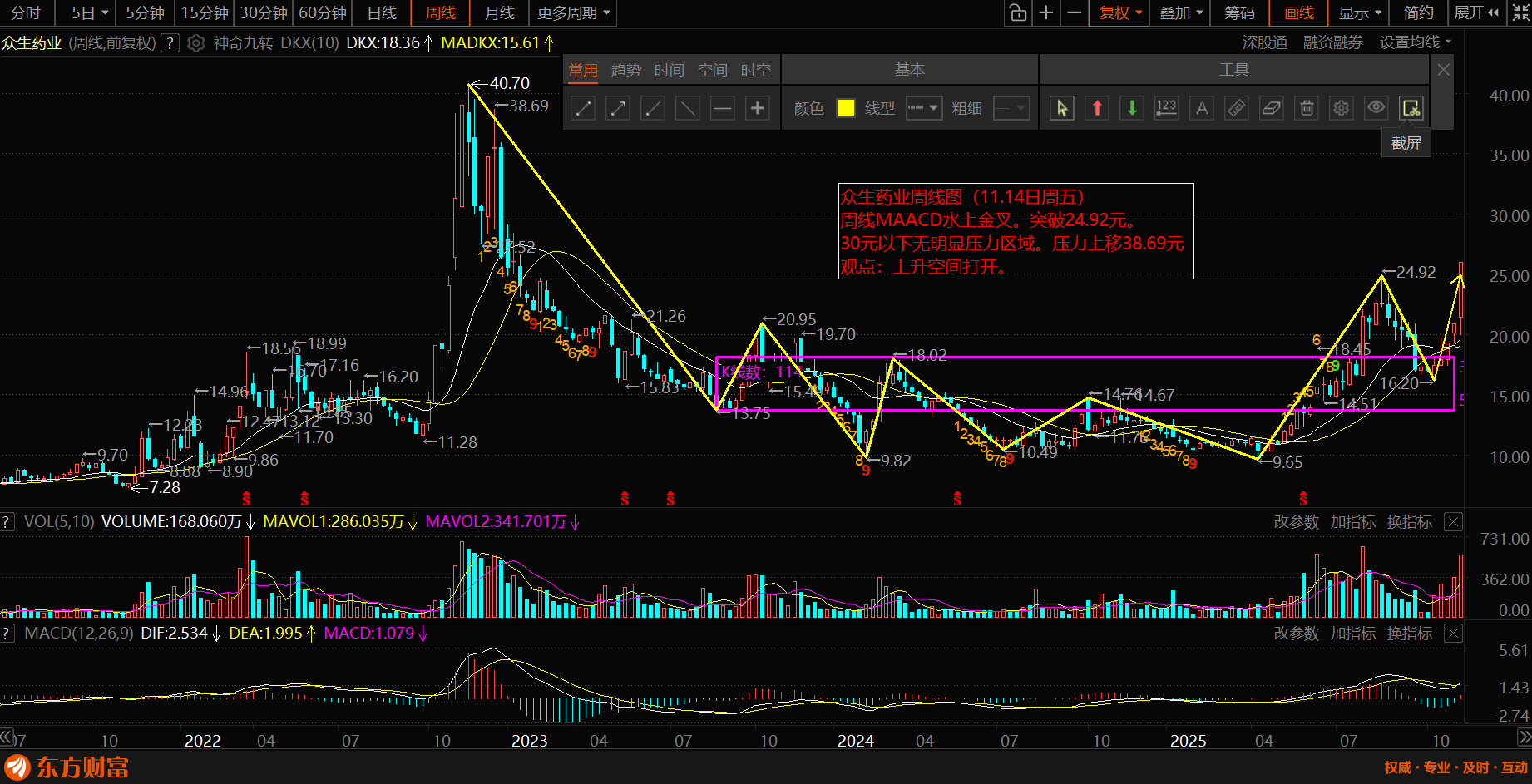Click scroll-left arrows at timeline start
This screenshot has width=1532, height=784.
coord(7,737)
